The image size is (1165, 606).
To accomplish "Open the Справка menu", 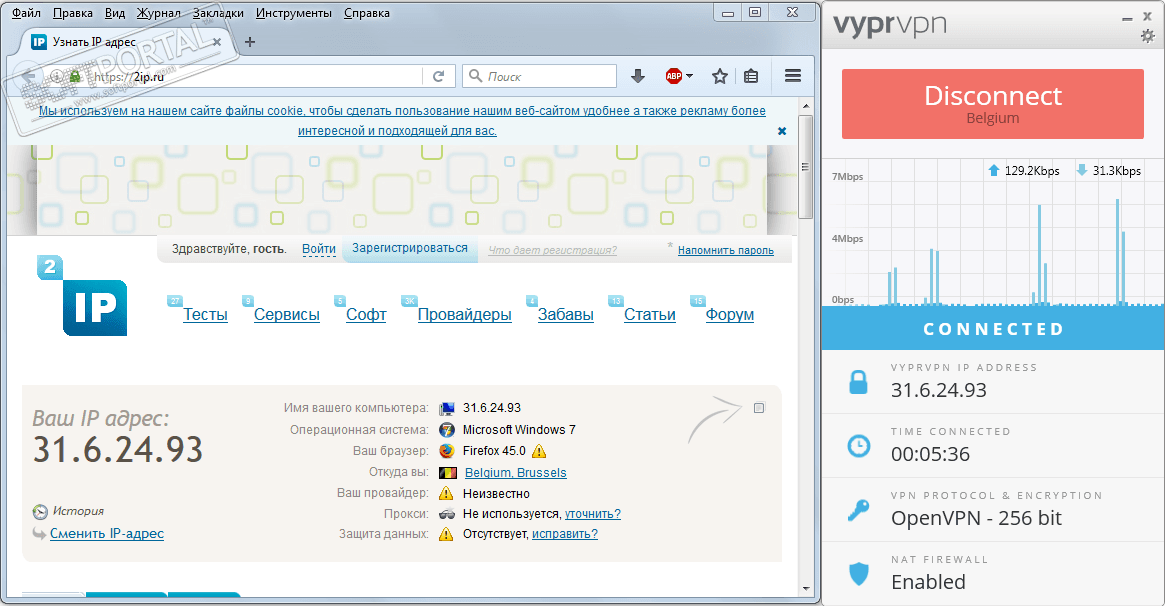I will click(x=366, y=13).
